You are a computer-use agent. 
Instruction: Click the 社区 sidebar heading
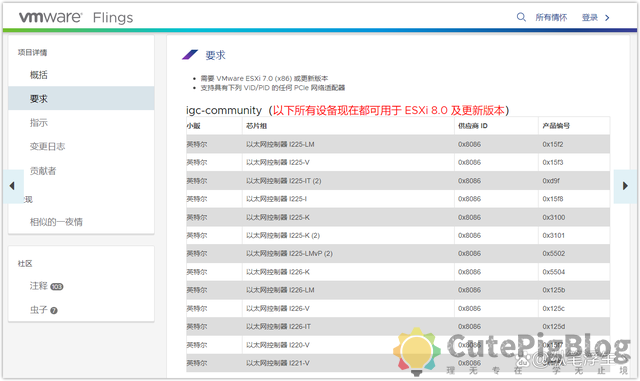[25, 263]
